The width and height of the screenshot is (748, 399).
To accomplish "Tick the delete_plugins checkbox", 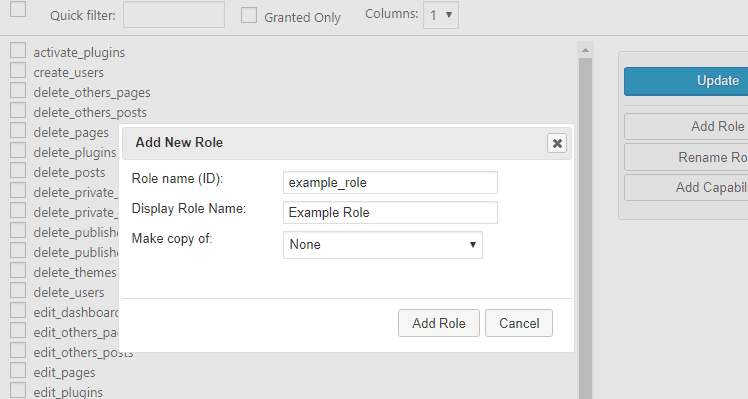I will 18,150.
